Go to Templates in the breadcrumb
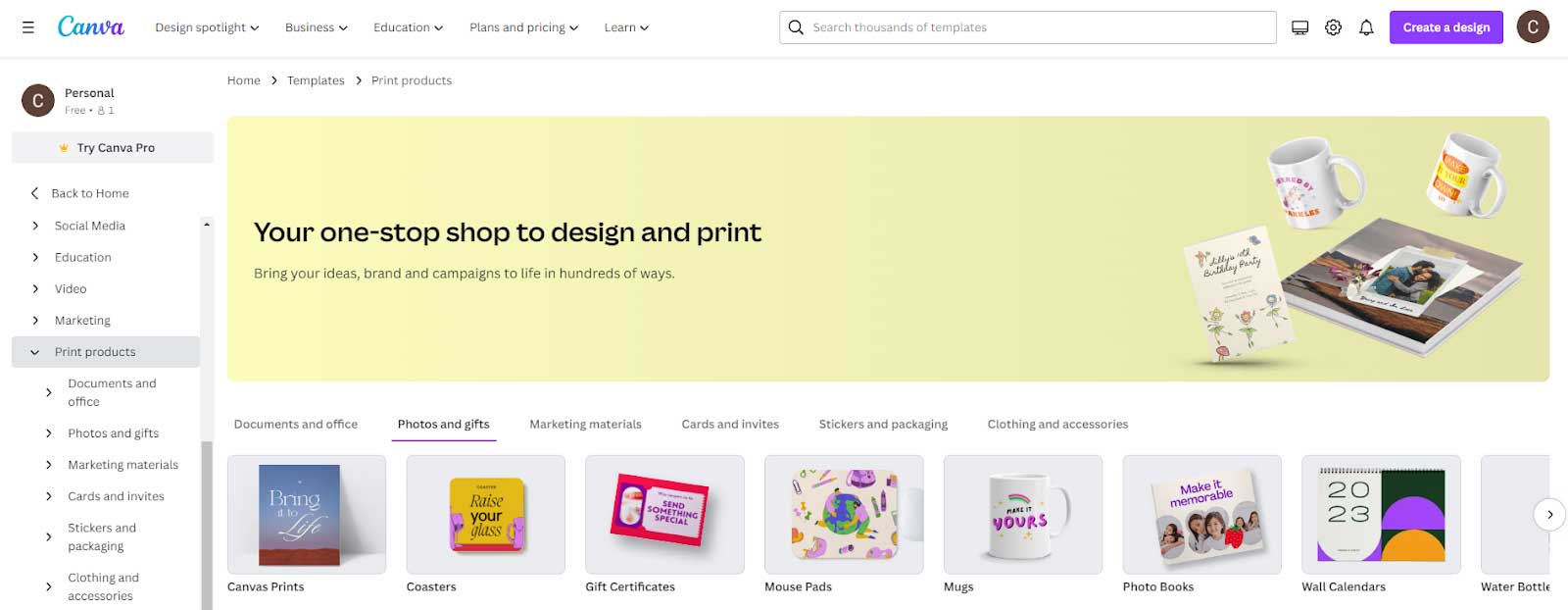 point(316,80)
